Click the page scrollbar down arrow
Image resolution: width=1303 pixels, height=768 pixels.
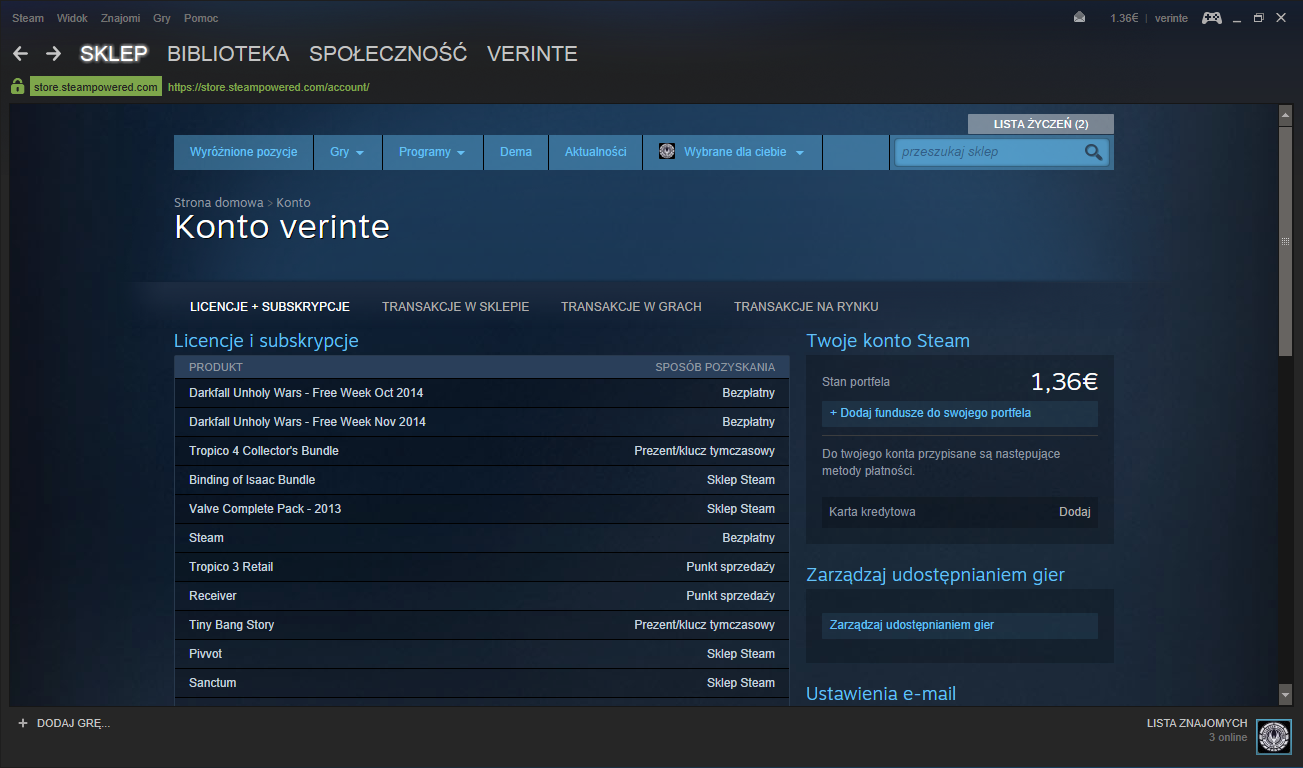click(x=1285, y=693)
